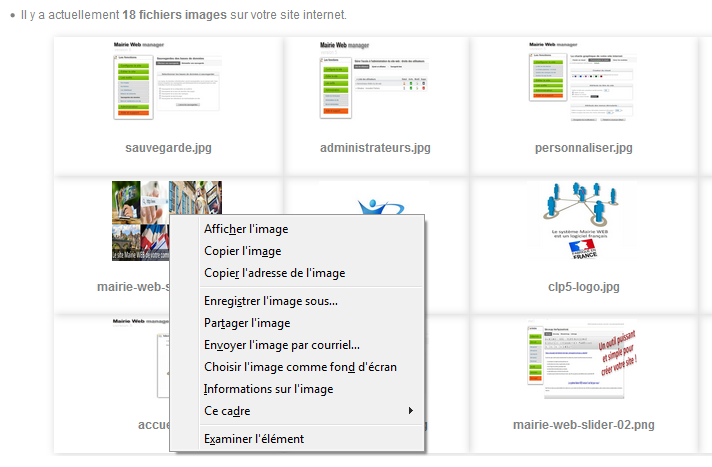
Task: Click the clp5-logo.jpg filename caption
Action: click(584, 287)
